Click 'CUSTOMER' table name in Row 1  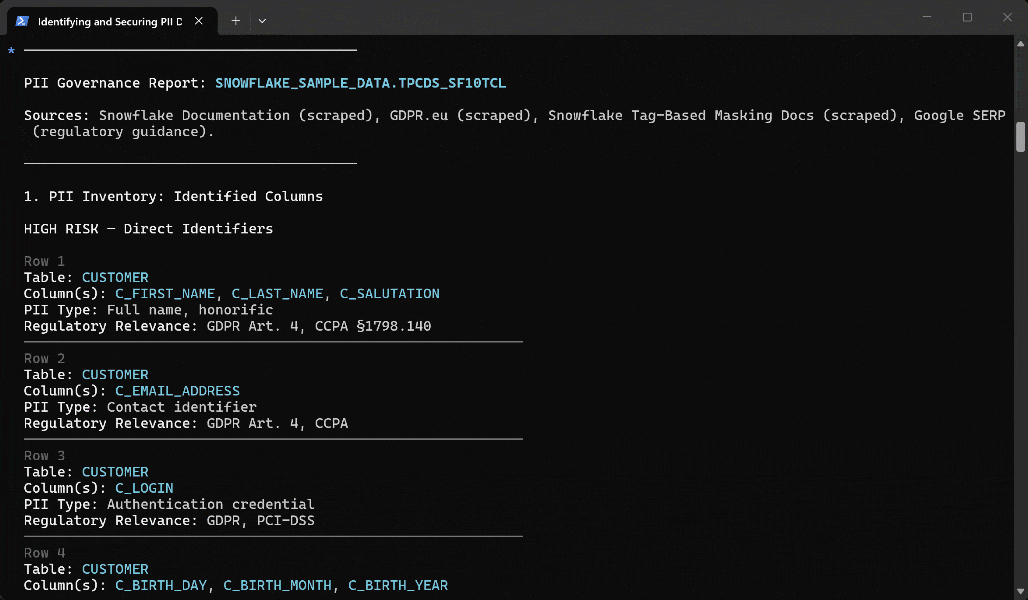115,277
